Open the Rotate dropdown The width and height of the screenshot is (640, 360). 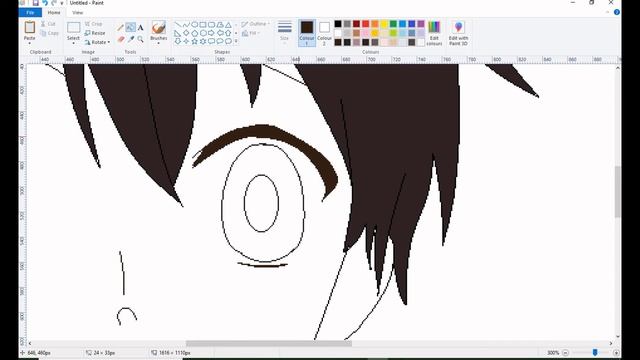click(x=98, y=42)
